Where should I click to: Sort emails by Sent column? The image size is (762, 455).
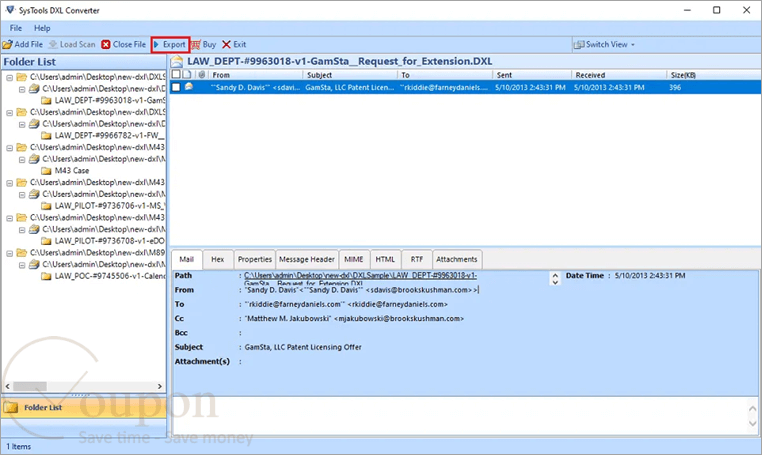click(x=532, y=75)
